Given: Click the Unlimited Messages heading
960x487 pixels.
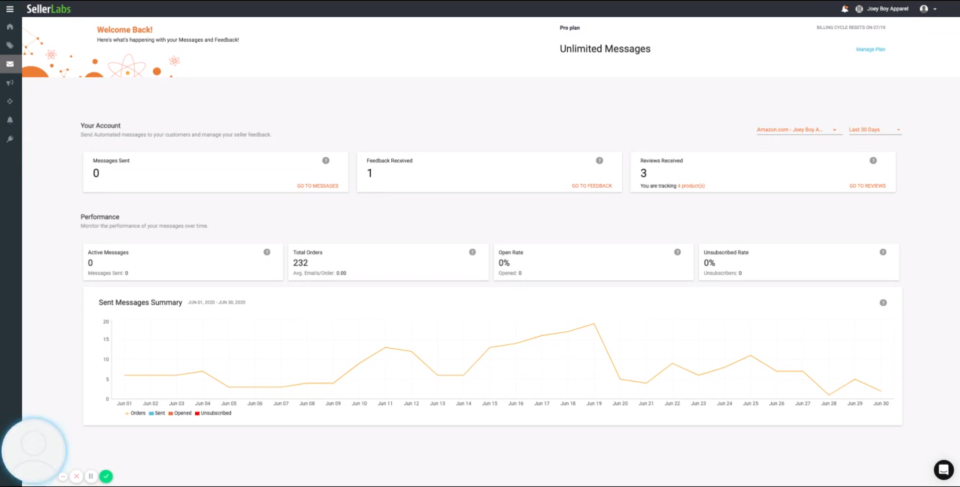Looking at the screenshot, I should [x=605, y=49].
